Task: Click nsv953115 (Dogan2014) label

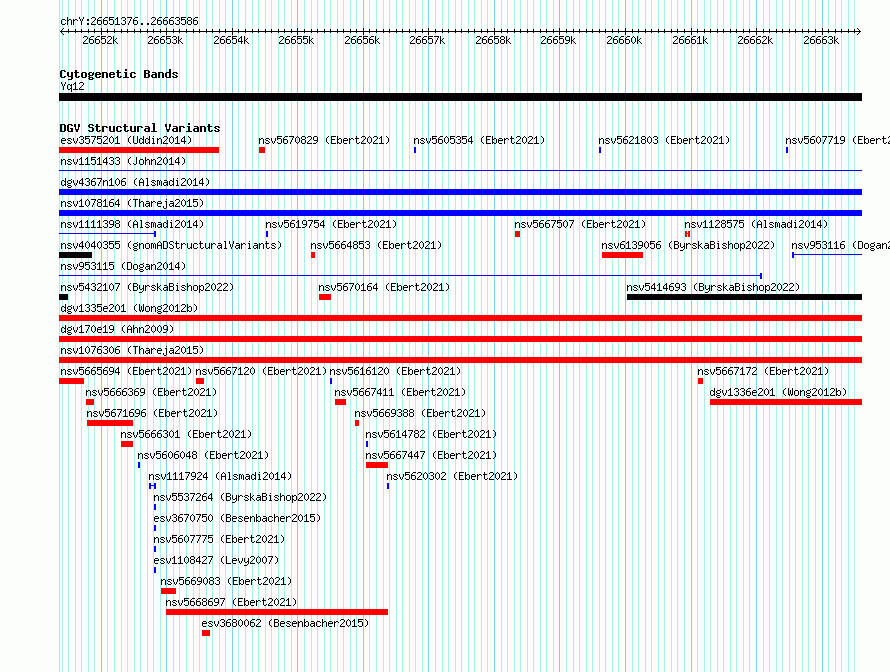Action: (123, 266)
